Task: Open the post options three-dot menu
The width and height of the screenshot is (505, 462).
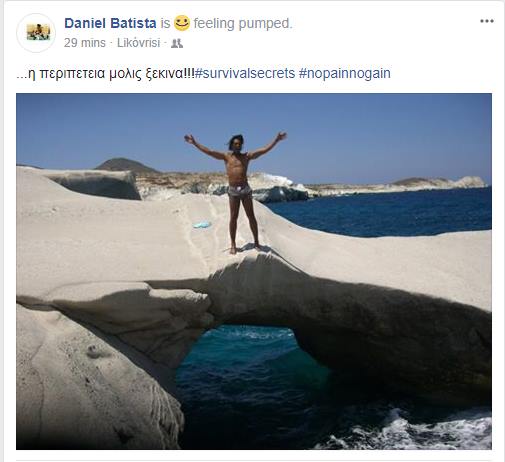Action: pyautogui.click(x=487, y=21)
